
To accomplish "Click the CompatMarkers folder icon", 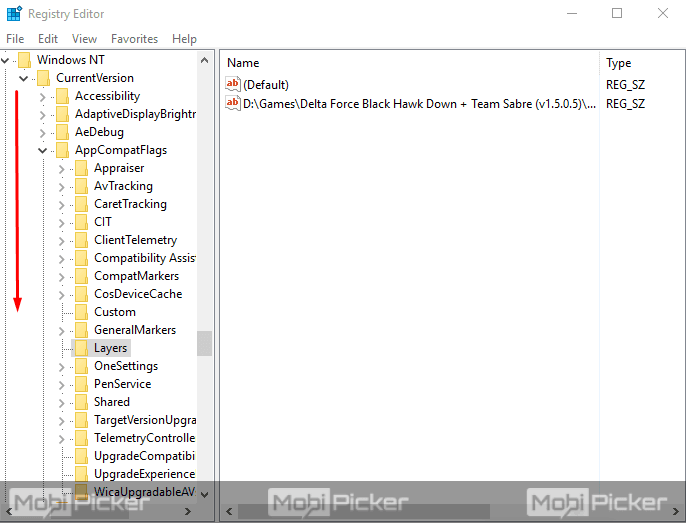I will (81, 276).
